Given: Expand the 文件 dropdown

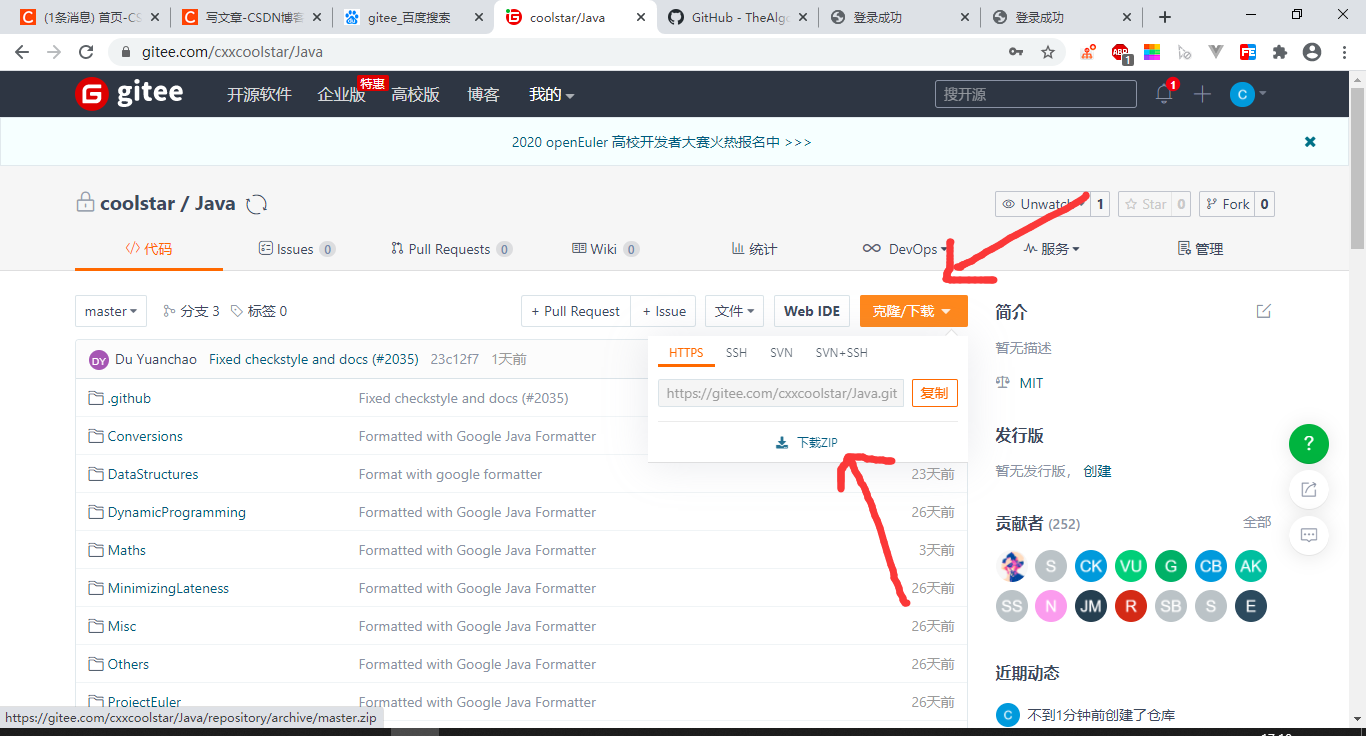Looking at the screenshot, I should [734, 311].
